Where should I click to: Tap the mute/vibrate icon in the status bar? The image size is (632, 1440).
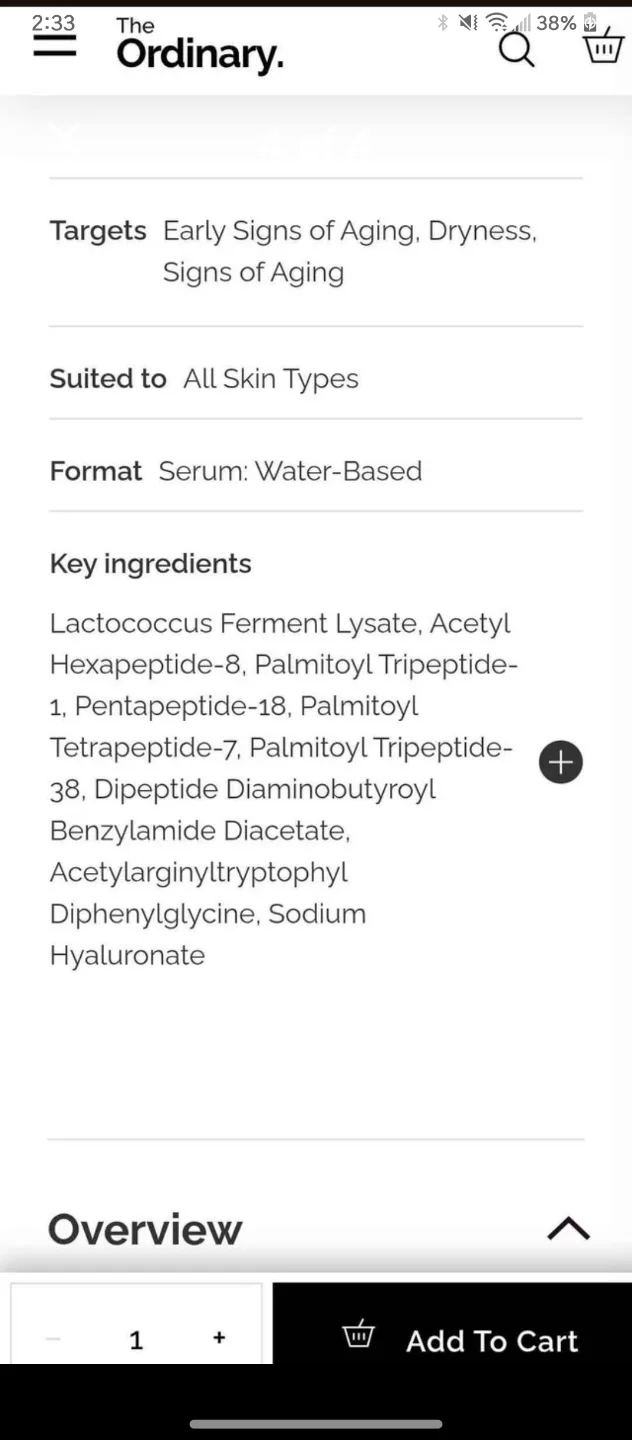(466, 22)
